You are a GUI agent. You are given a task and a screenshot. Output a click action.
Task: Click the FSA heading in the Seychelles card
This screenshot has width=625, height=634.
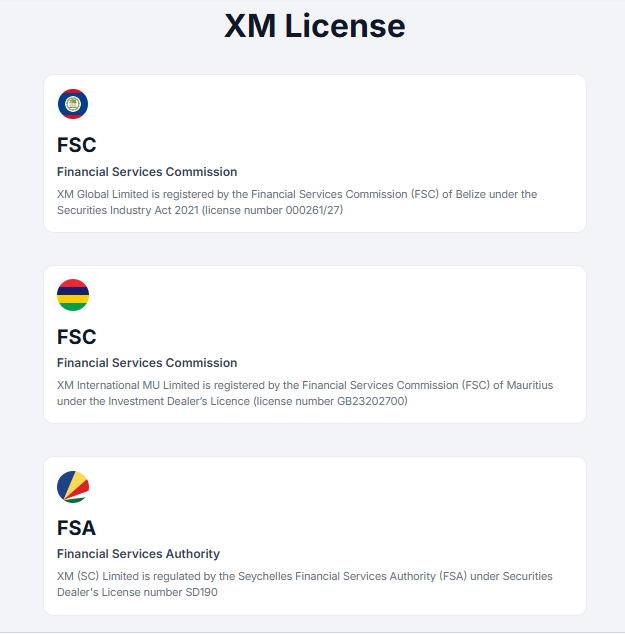(76, 528)
